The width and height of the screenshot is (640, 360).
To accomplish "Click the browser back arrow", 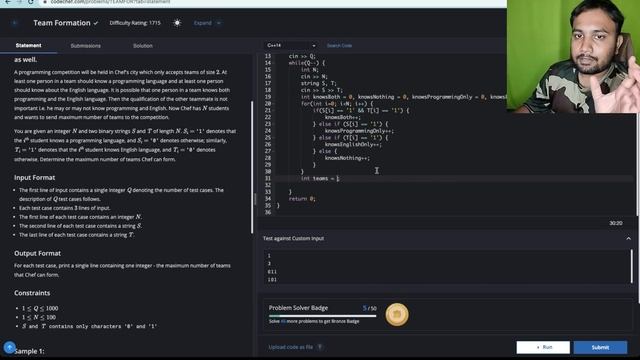I will click(8, 2).
